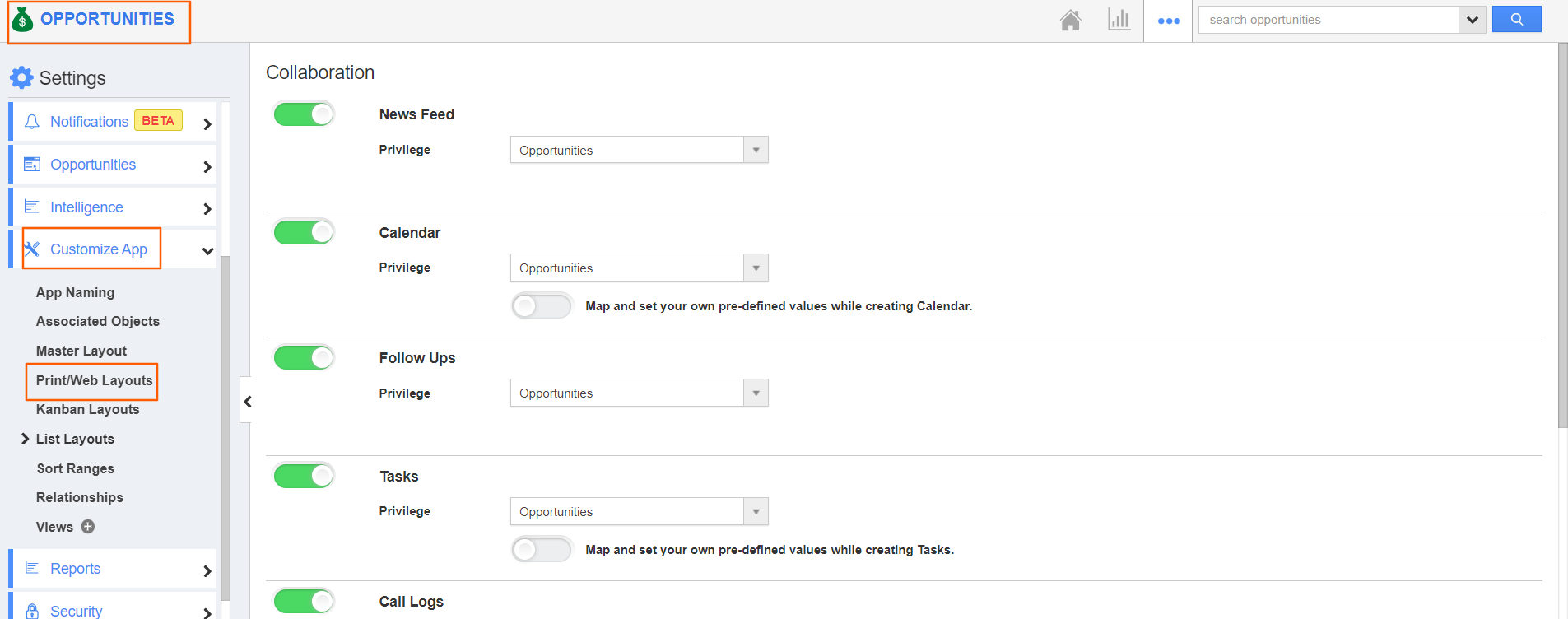Collapse the sidebar with the left arrow handle
This screenshot has width=1568, height=619.
pyautogui.click(x=246, y=402)
